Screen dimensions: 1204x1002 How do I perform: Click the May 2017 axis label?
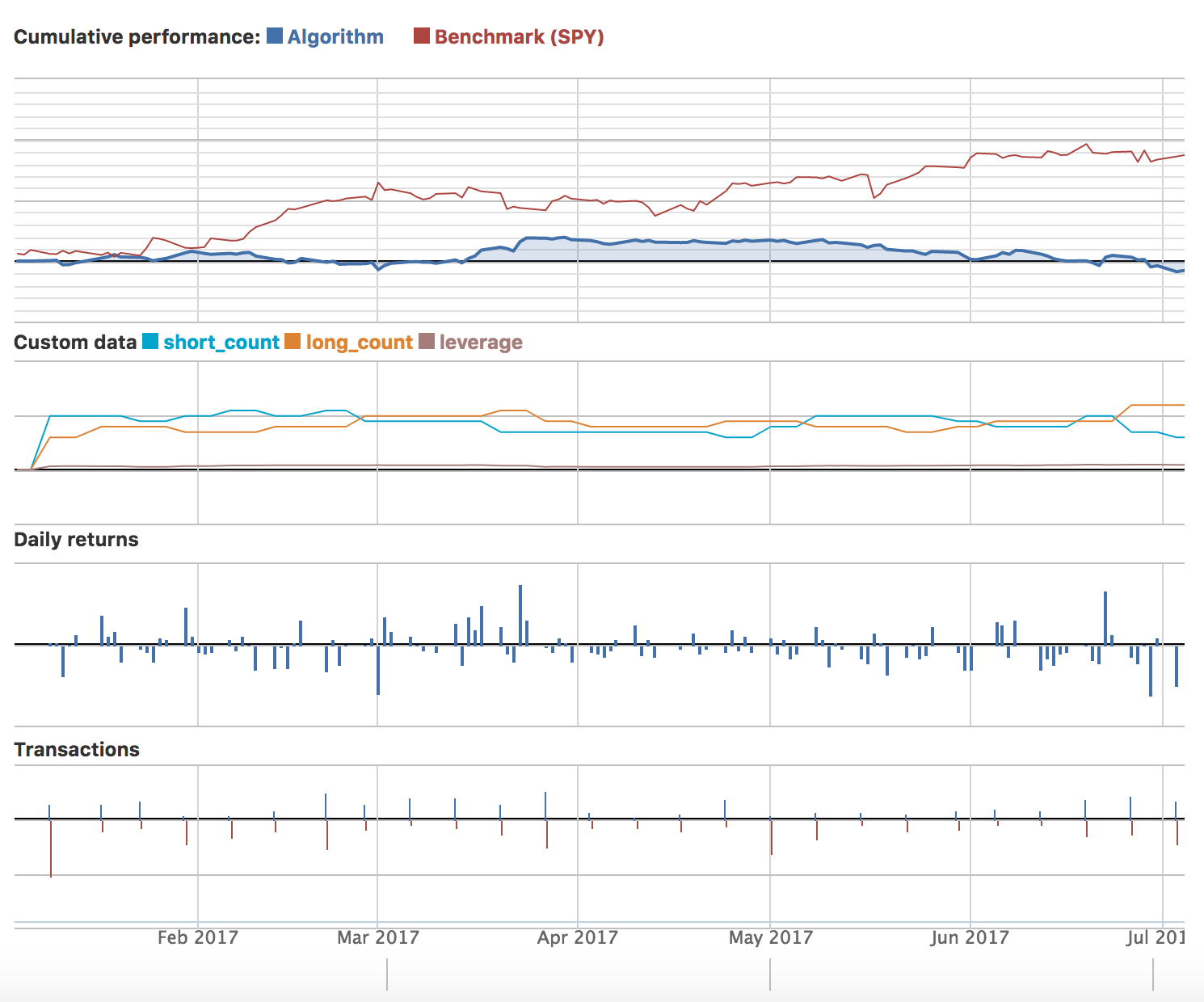click(x=771, y=937)
